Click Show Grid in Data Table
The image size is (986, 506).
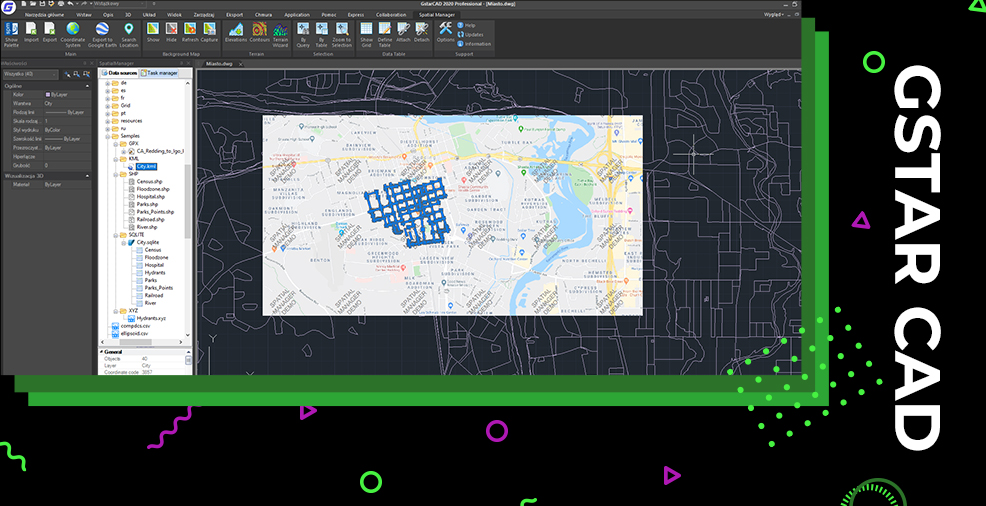(366, 35)
